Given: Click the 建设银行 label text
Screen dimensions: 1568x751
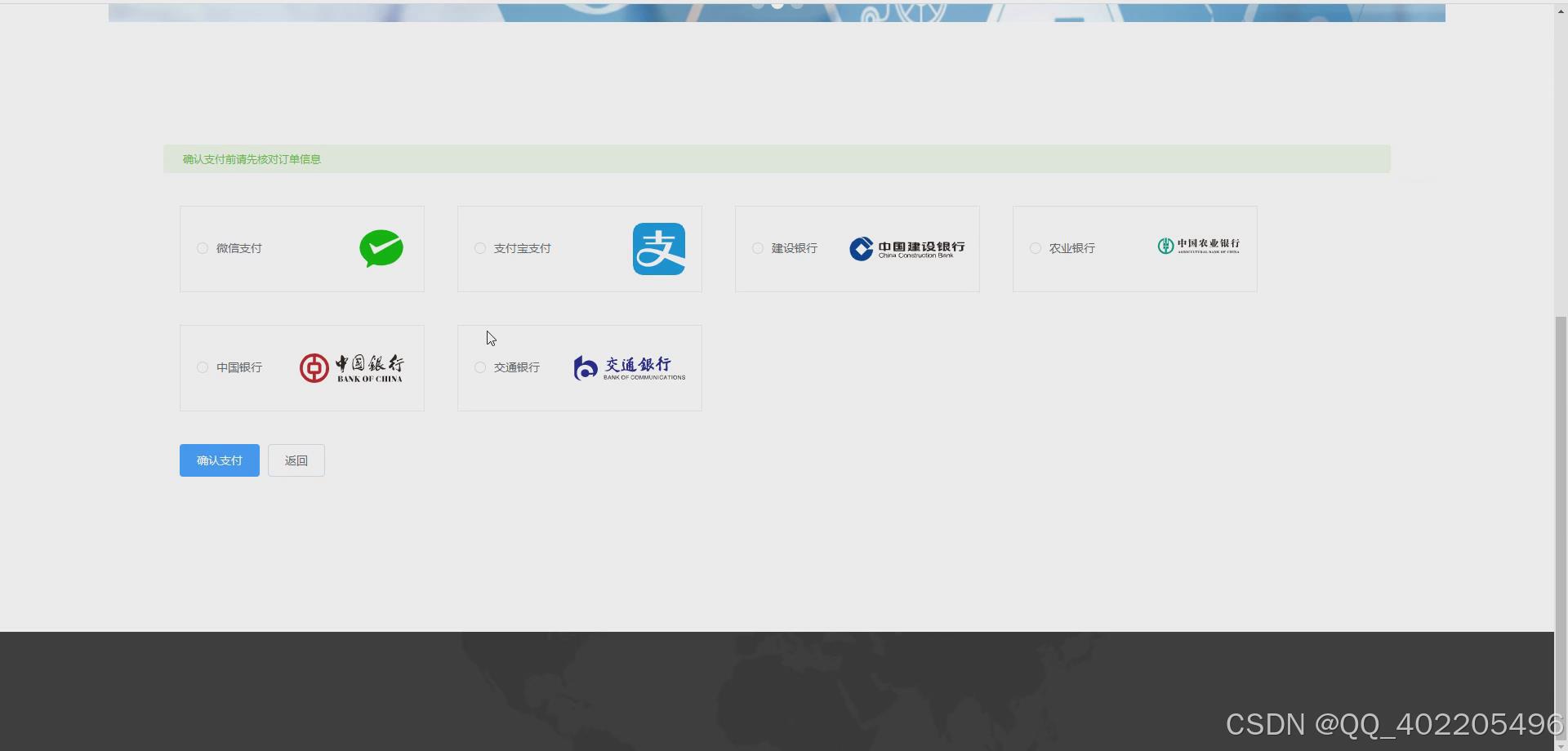Looking at the screenshot, I should [x=795, y=248].
